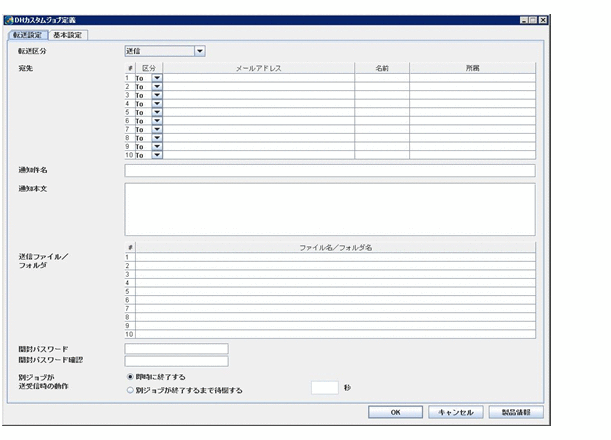Click the 開封パスワード確認 field
Image resolution: width=611 pixels, height=440 pixels.
pyautogui.click(x=176, y=361)
